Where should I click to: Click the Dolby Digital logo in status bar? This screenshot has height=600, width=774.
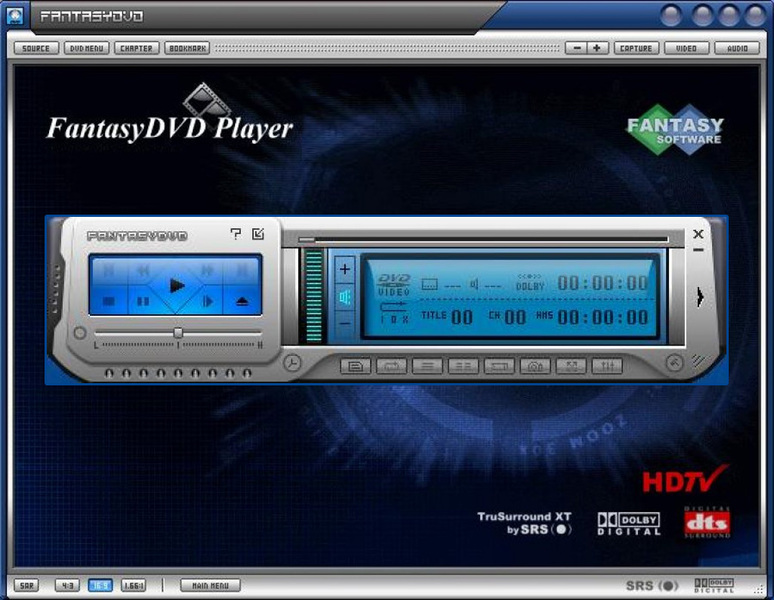(x=714, y=586)
